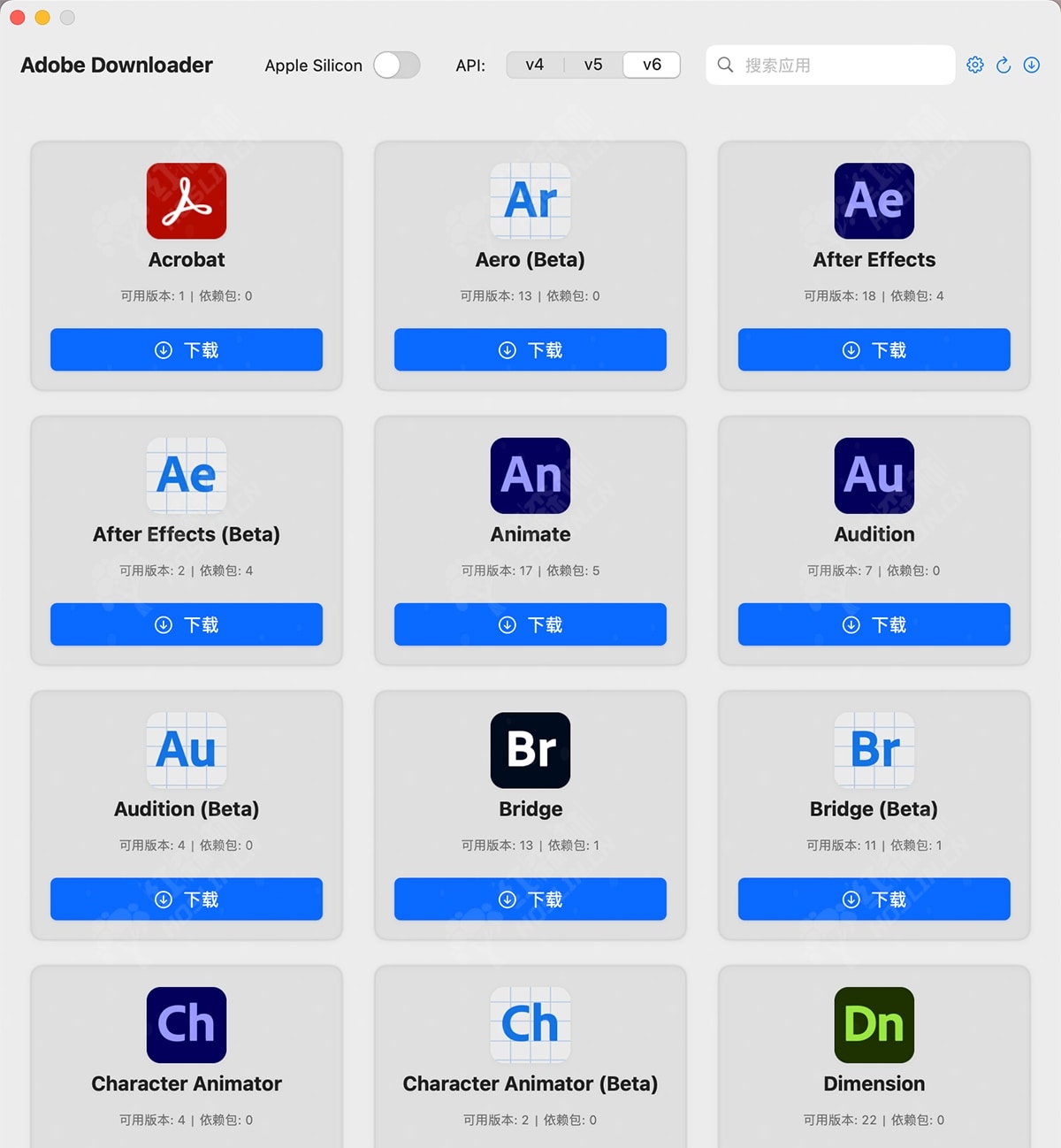Download Bridge (Beta) with 下载 button
This screenshot has height=1148, width=1061.
click(874, 899)
